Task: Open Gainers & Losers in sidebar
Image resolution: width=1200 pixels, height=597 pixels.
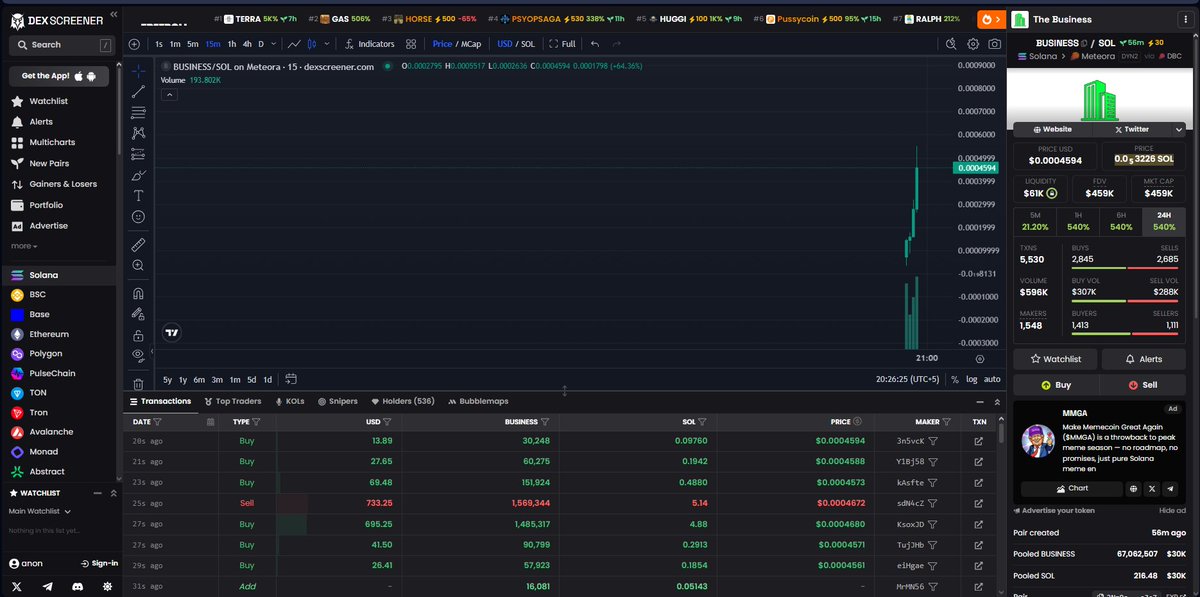Action: pyautogui.click(x=55, y=184)
